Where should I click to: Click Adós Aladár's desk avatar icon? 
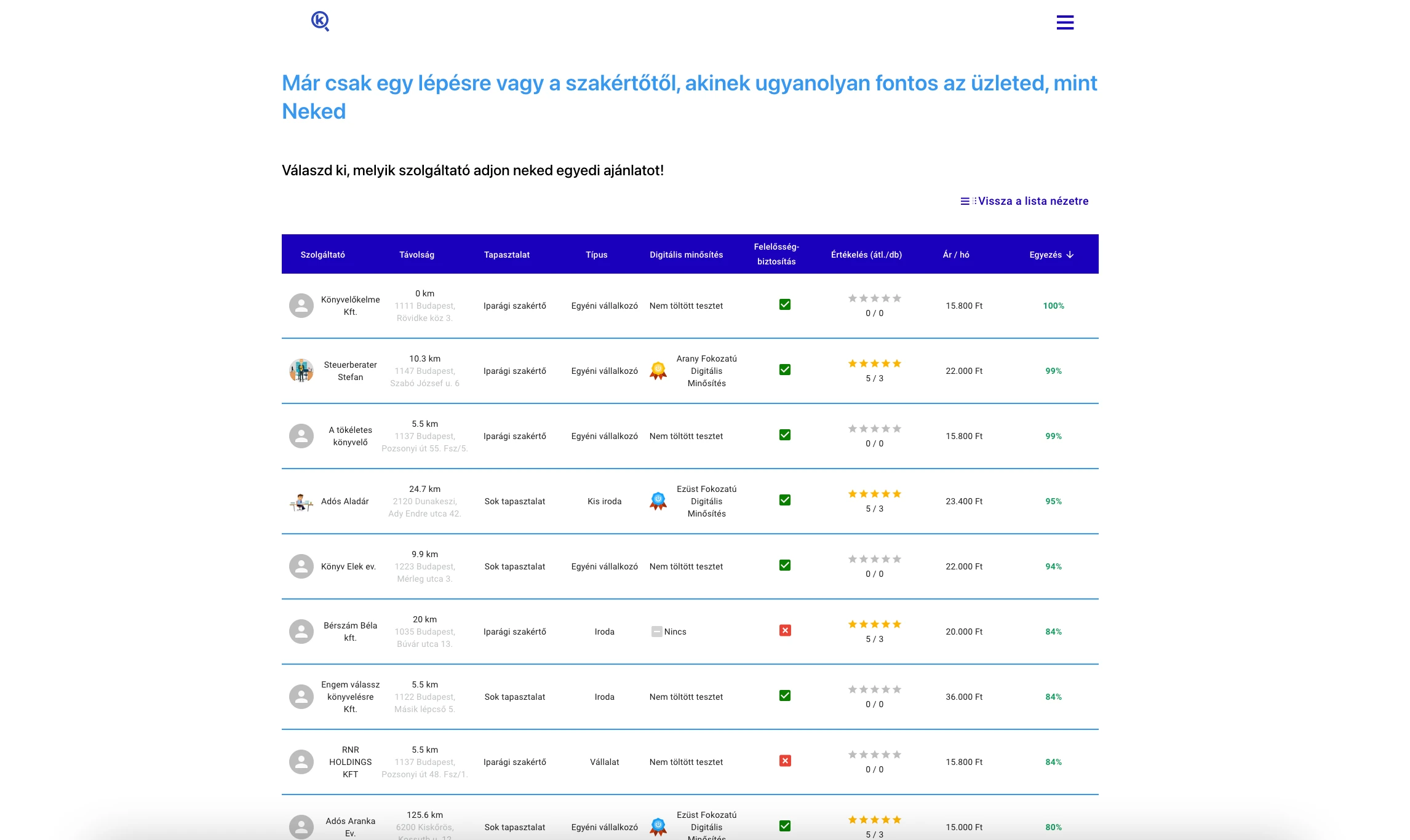pos(301,502)
